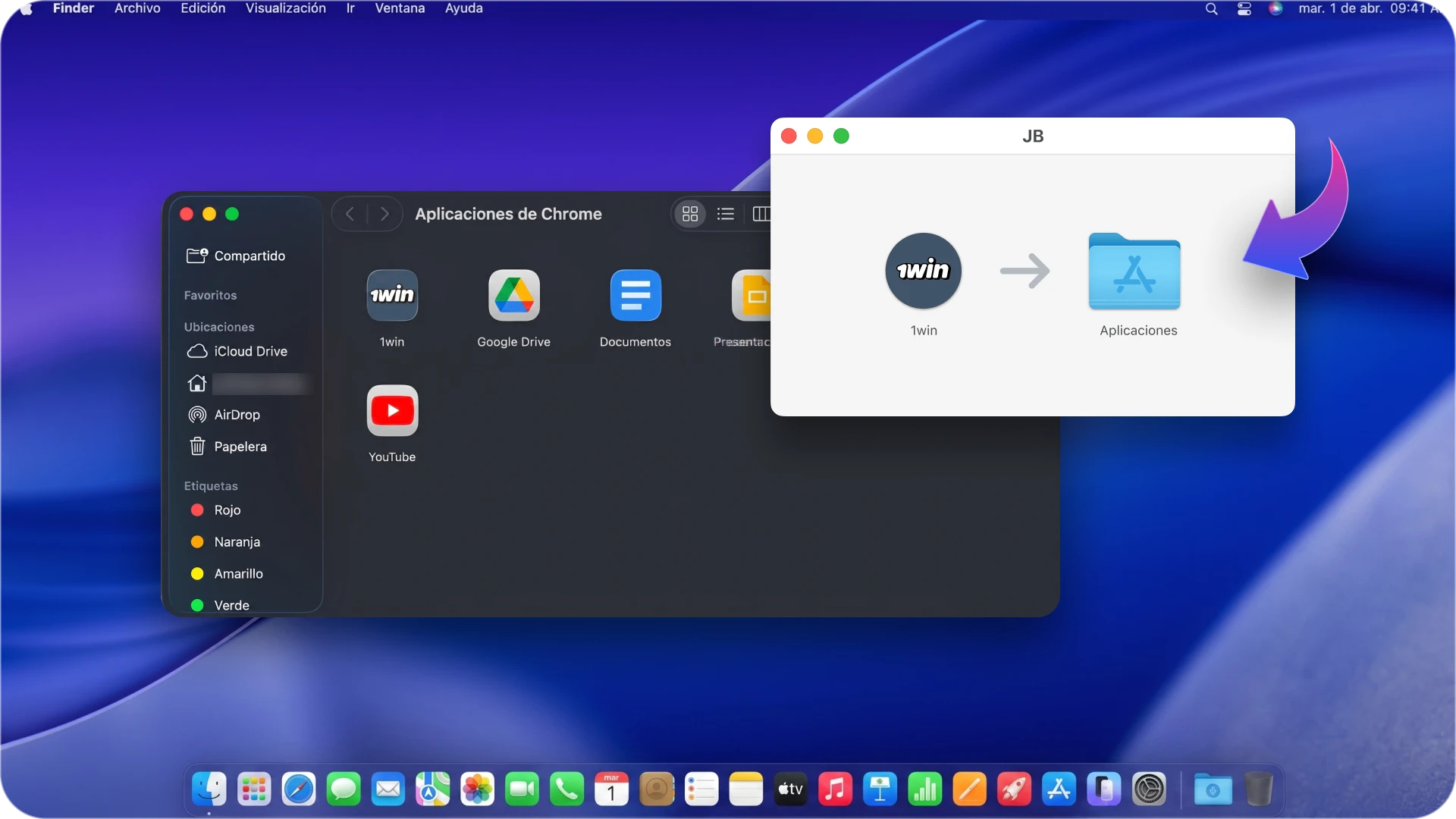The height and width of the screenshot is (819, 1456).
Task: Select the Naranja tag
Action: tap(225, 542)
